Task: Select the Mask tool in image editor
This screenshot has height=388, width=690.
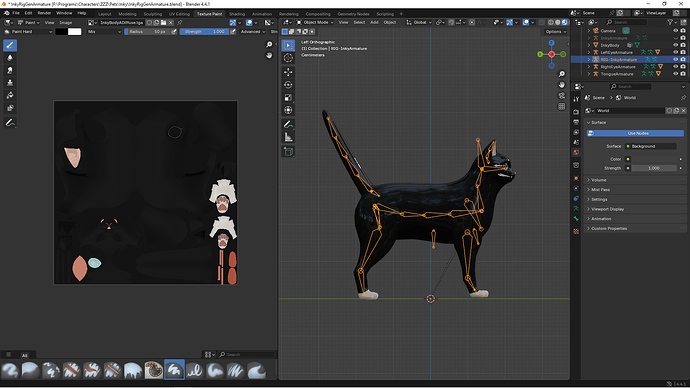Action: point(10,108)
